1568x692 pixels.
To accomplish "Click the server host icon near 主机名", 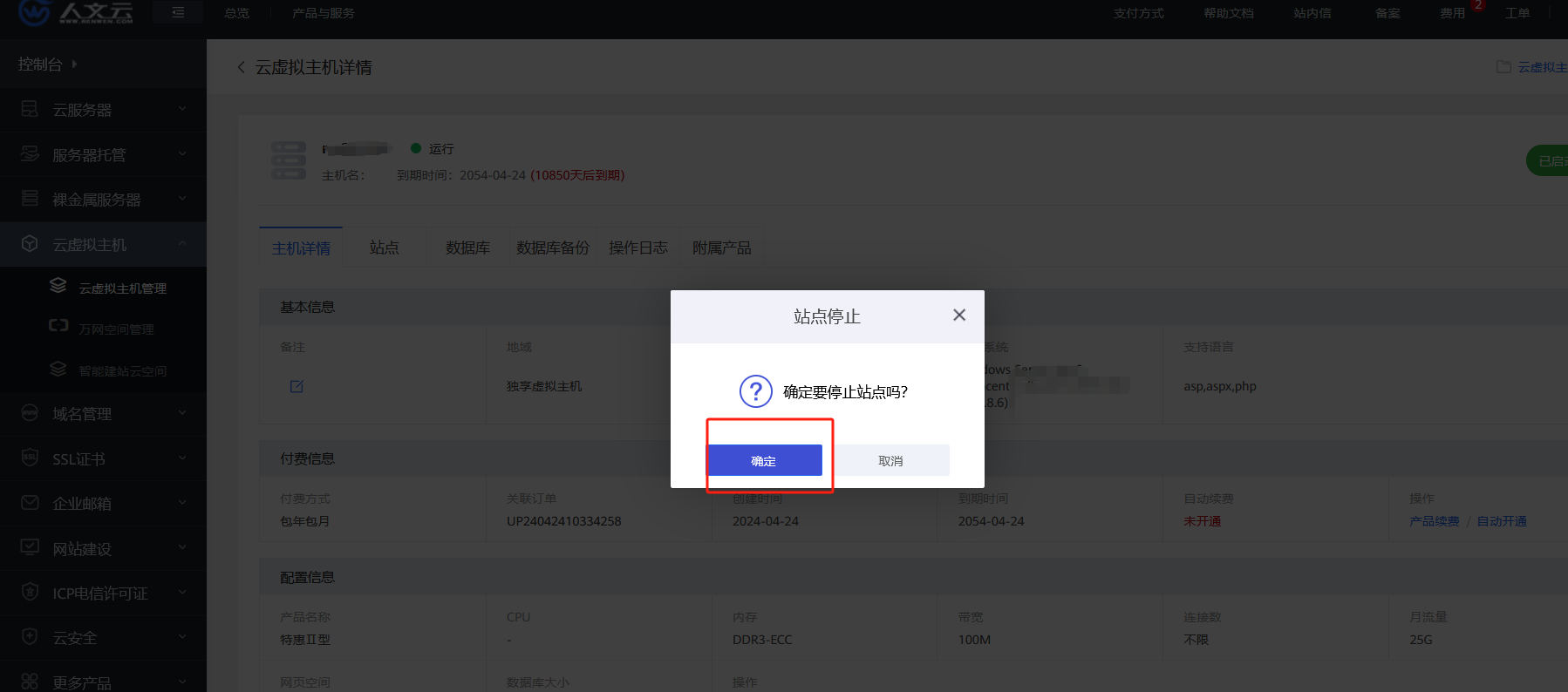I will [289, 160].
